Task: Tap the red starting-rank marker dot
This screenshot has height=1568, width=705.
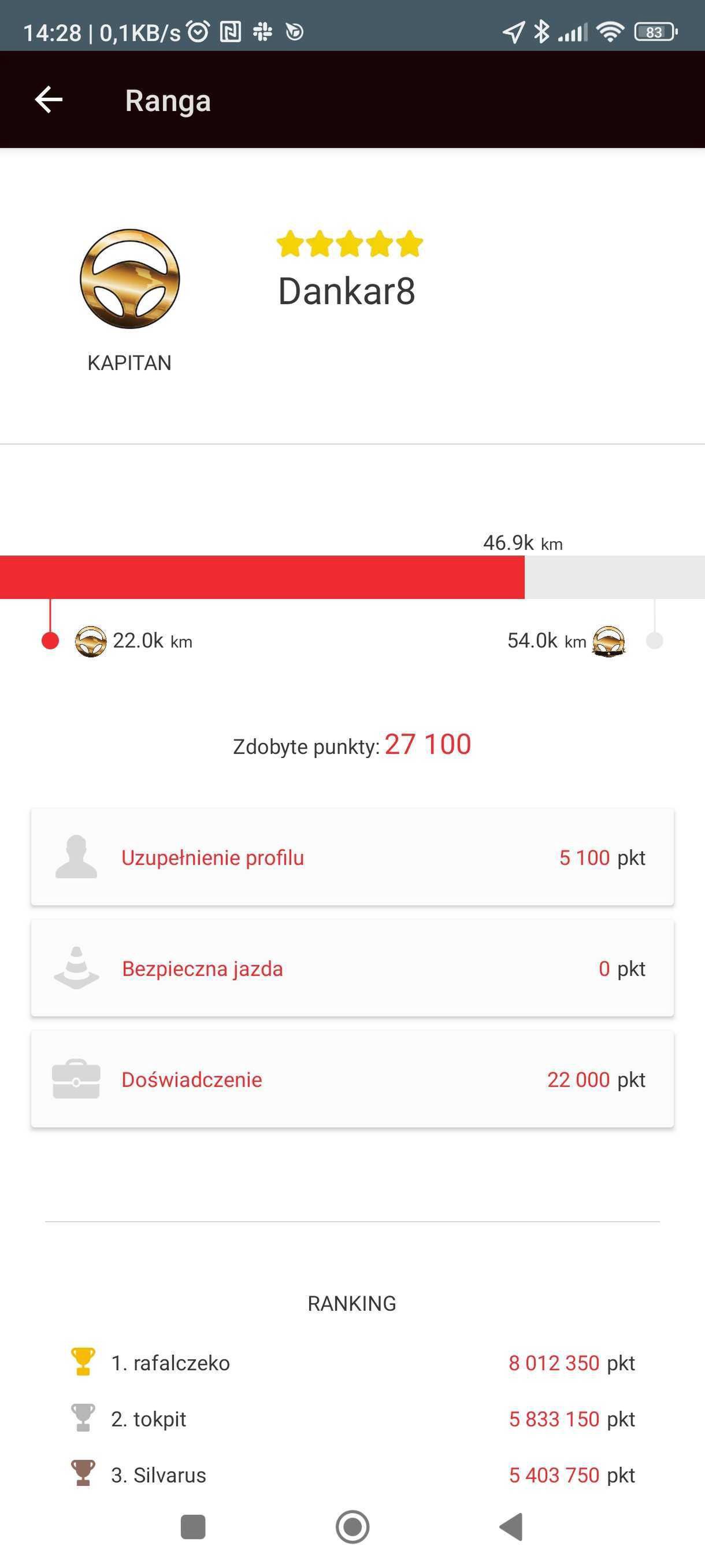Action: (50, 641)
